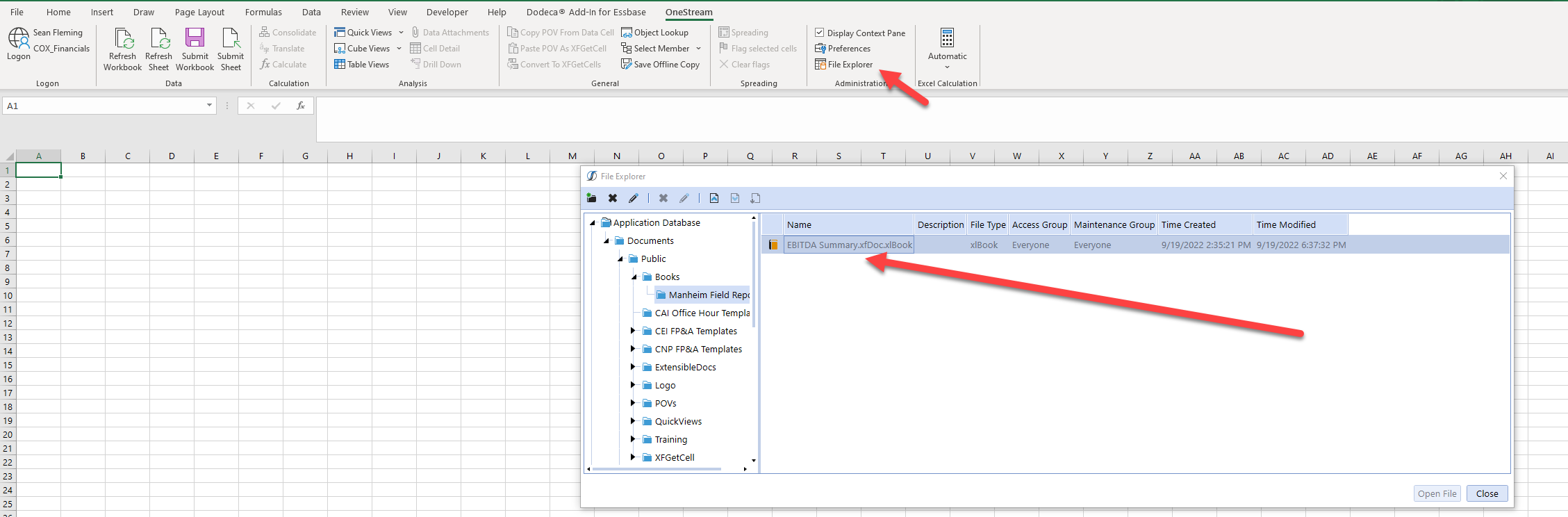The image size is (1568, 517).
Task: Switch to the Formulas ribbon tab
Action: (x=263, y=12)
